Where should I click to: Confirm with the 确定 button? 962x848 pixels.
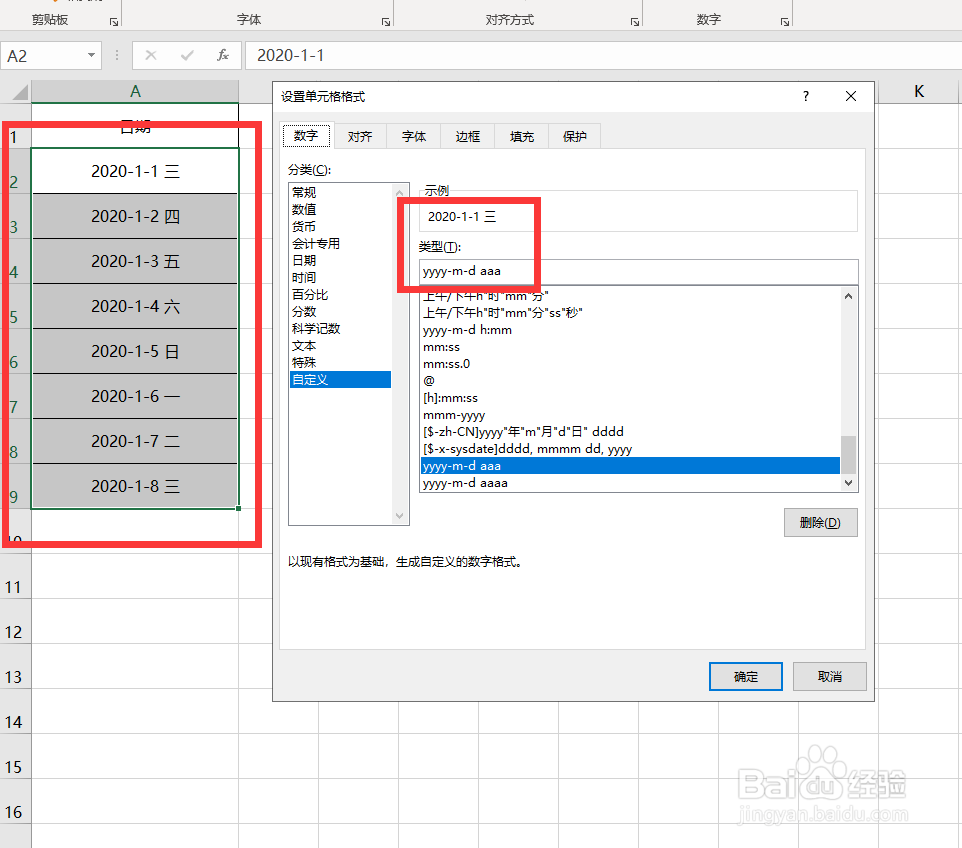pyautogui.click(x=745, y=676)
